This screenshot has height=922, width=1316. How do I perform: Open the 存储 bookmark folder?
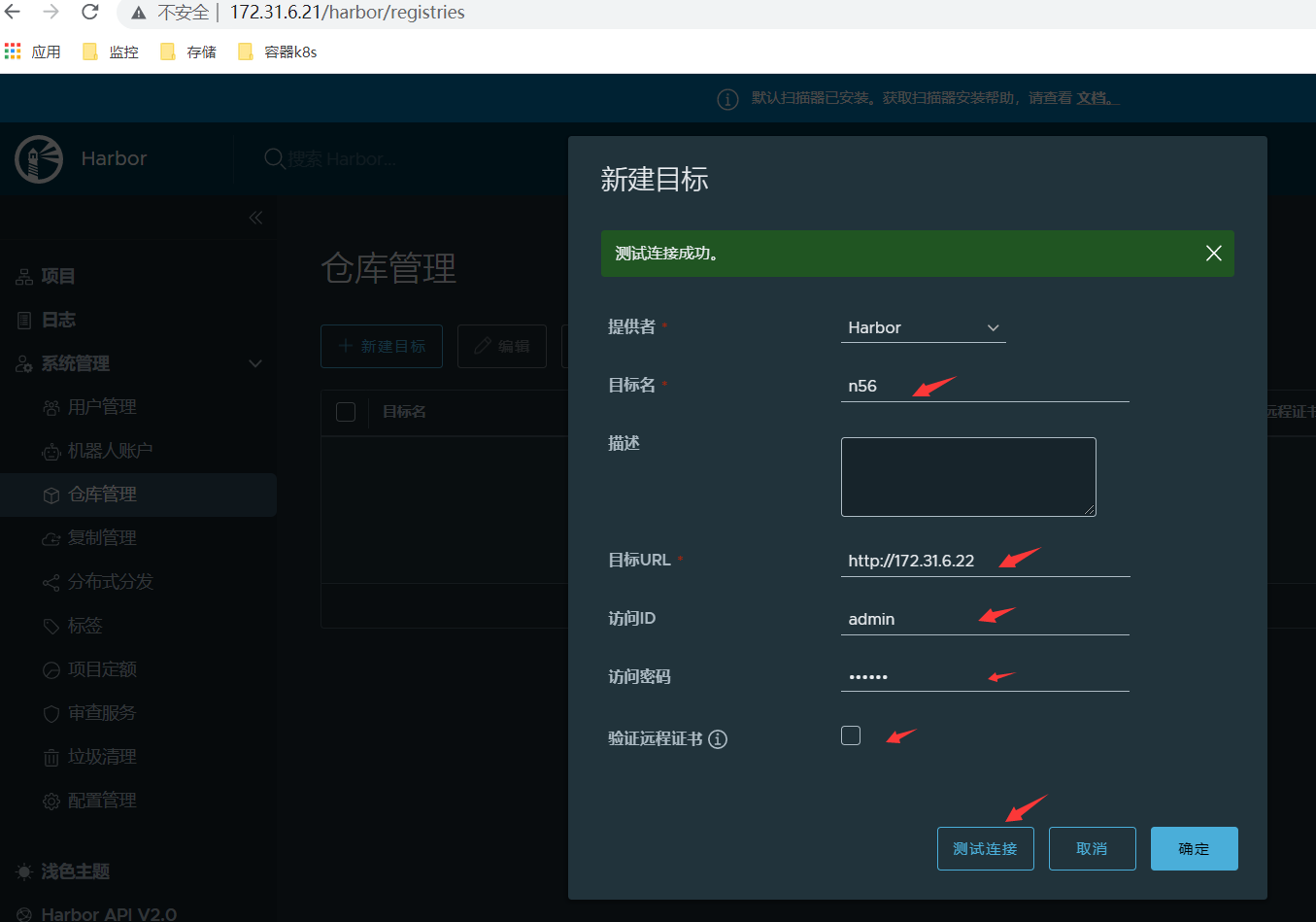pos(188,51)
